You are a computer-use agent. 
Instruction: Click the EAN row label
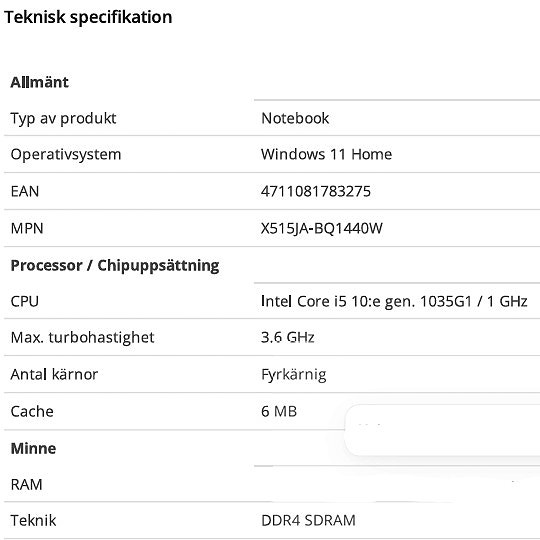(25, 191)
